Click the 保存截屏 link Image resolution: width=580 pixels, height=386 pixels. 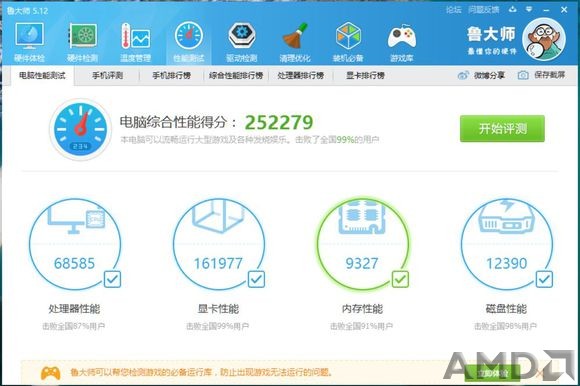[x=549, y=75]
